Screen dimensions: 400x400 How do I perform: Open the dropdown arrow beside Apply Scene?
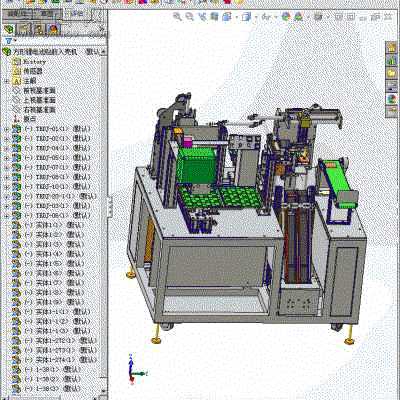point(308,17)
